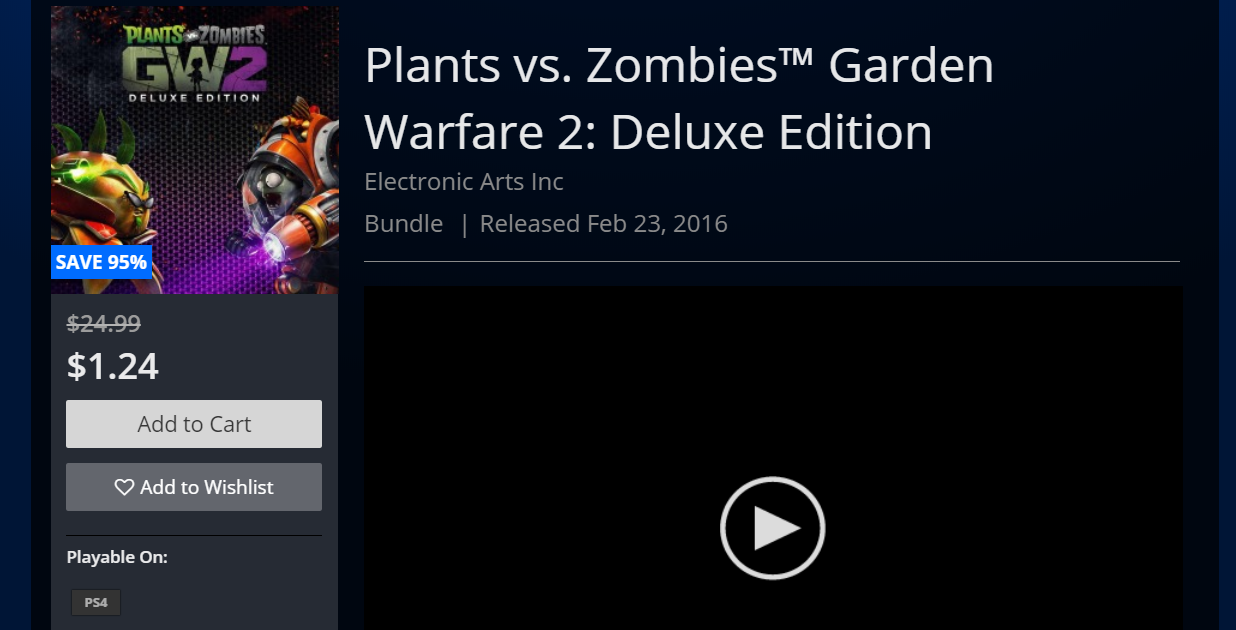Open the Garden Warfare 2 cover art

pos(195,150)
